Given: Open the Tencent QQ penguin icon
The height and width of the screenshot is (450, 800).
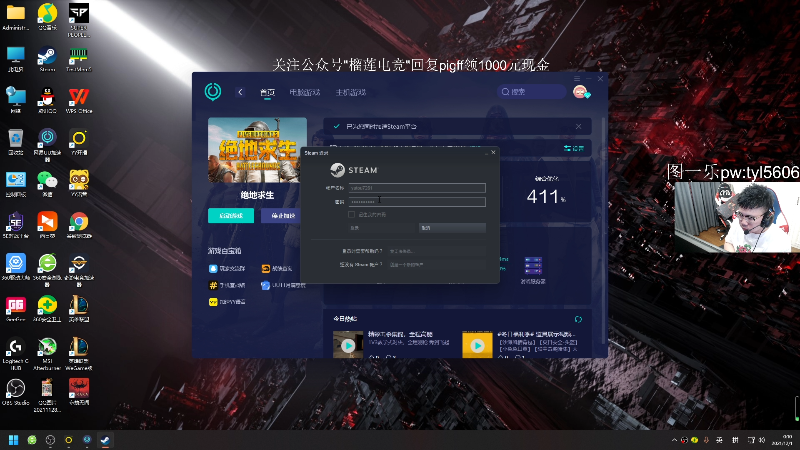Looking at the screenshot, I should 47,101.
